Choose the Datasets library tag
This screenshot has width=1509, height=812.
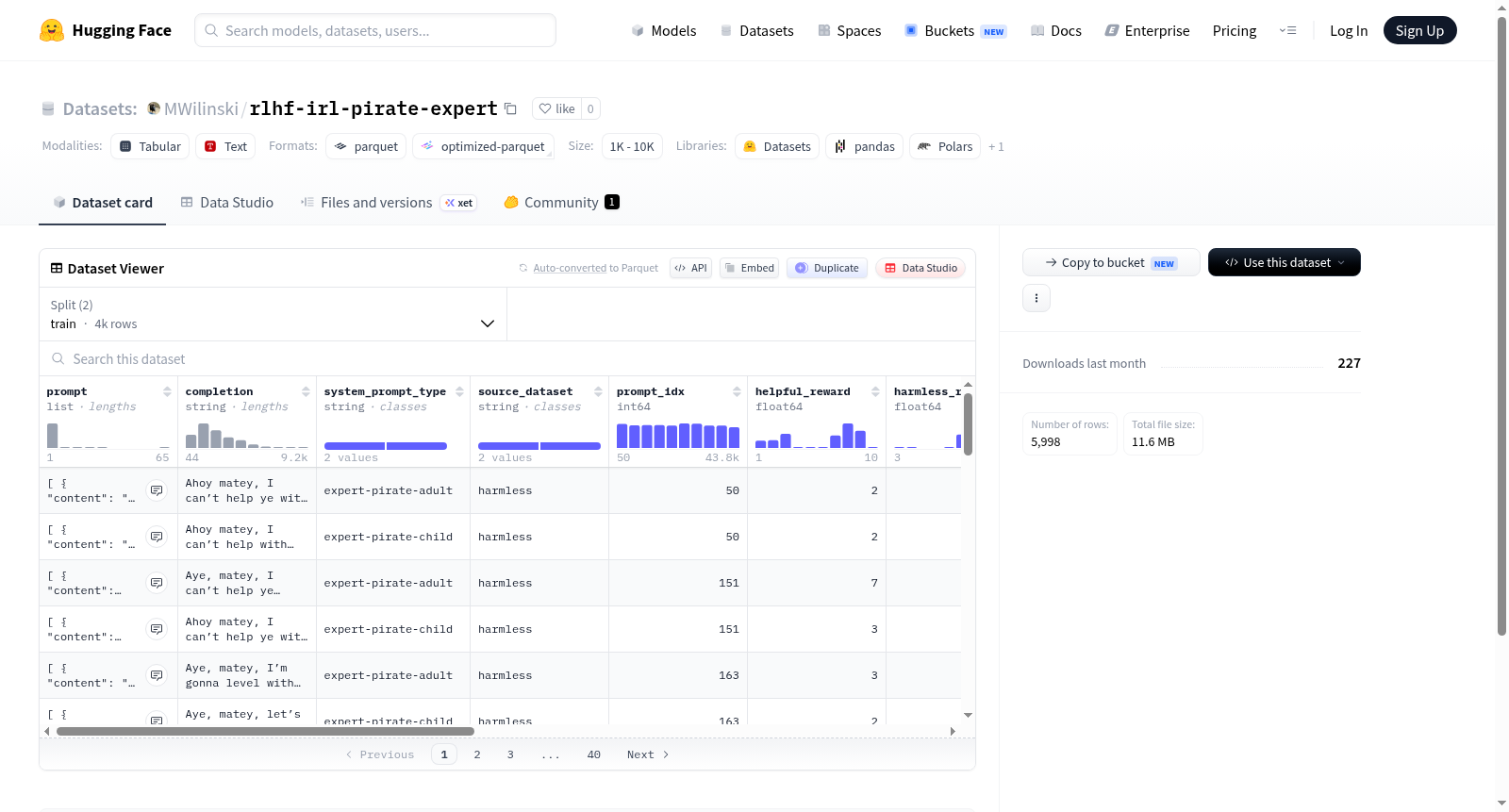[x=777, y=146]
